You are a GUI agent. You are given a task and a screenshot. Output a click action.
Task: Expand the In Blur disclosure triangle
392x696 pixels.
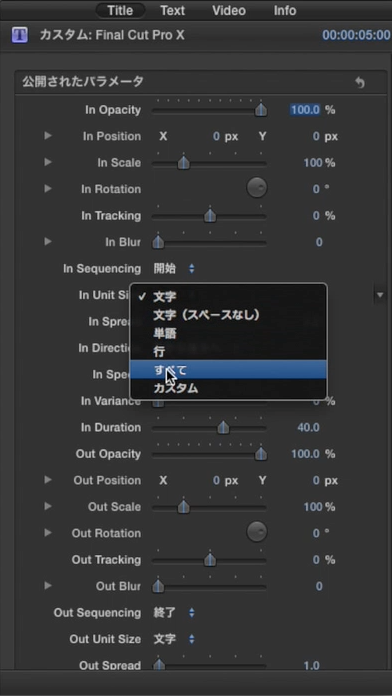point(48,241)
